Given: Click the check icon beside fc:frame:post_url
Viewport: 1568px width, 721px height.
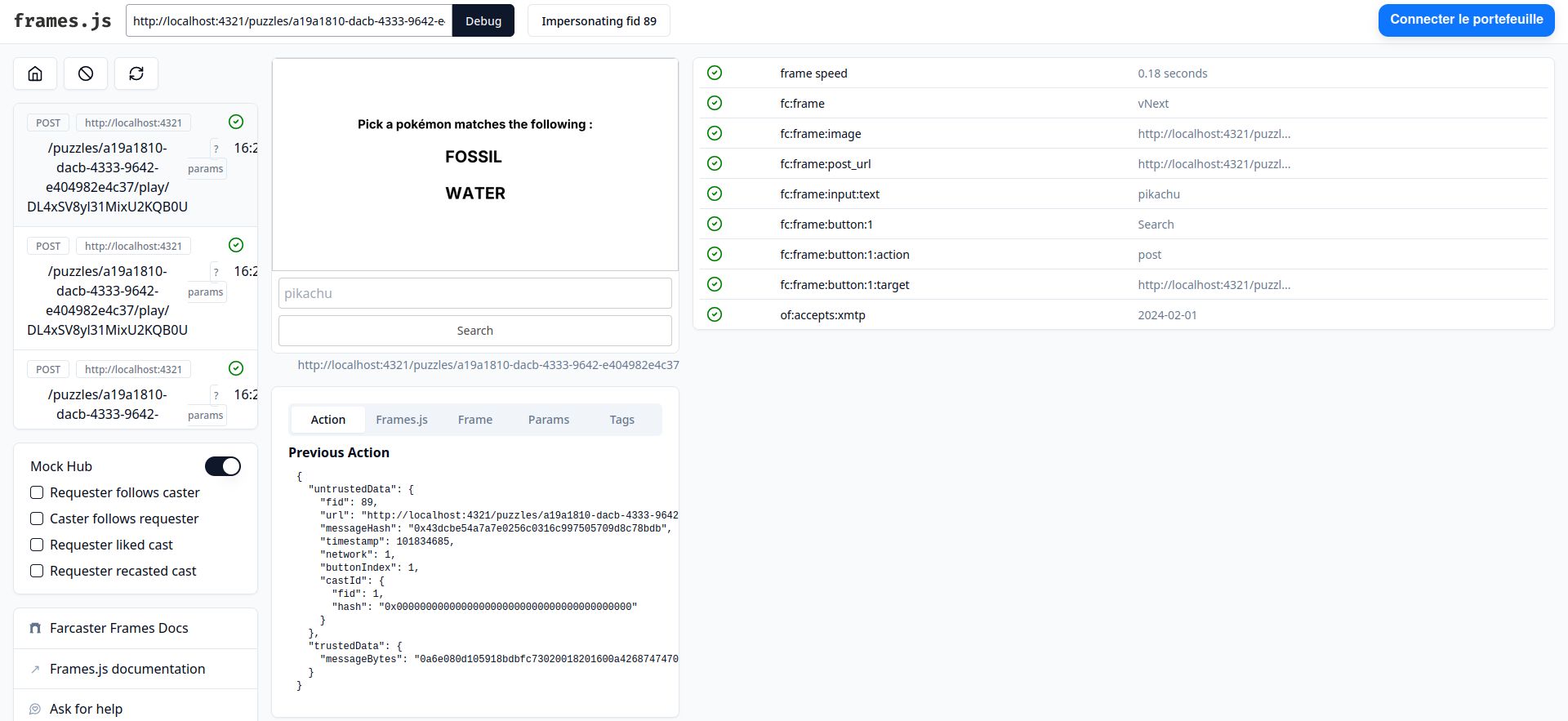Looking at the screenshot, I should 715,163.
